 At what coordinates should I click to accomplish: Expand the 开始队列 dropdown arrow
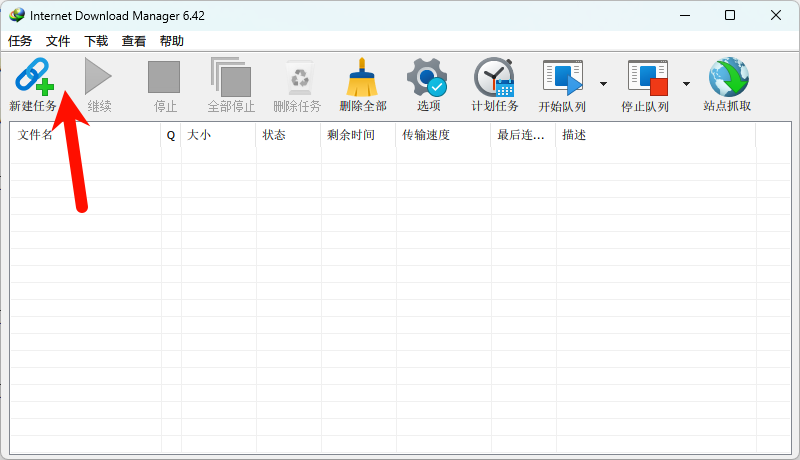pyautogui.click(x=604, y=84)
